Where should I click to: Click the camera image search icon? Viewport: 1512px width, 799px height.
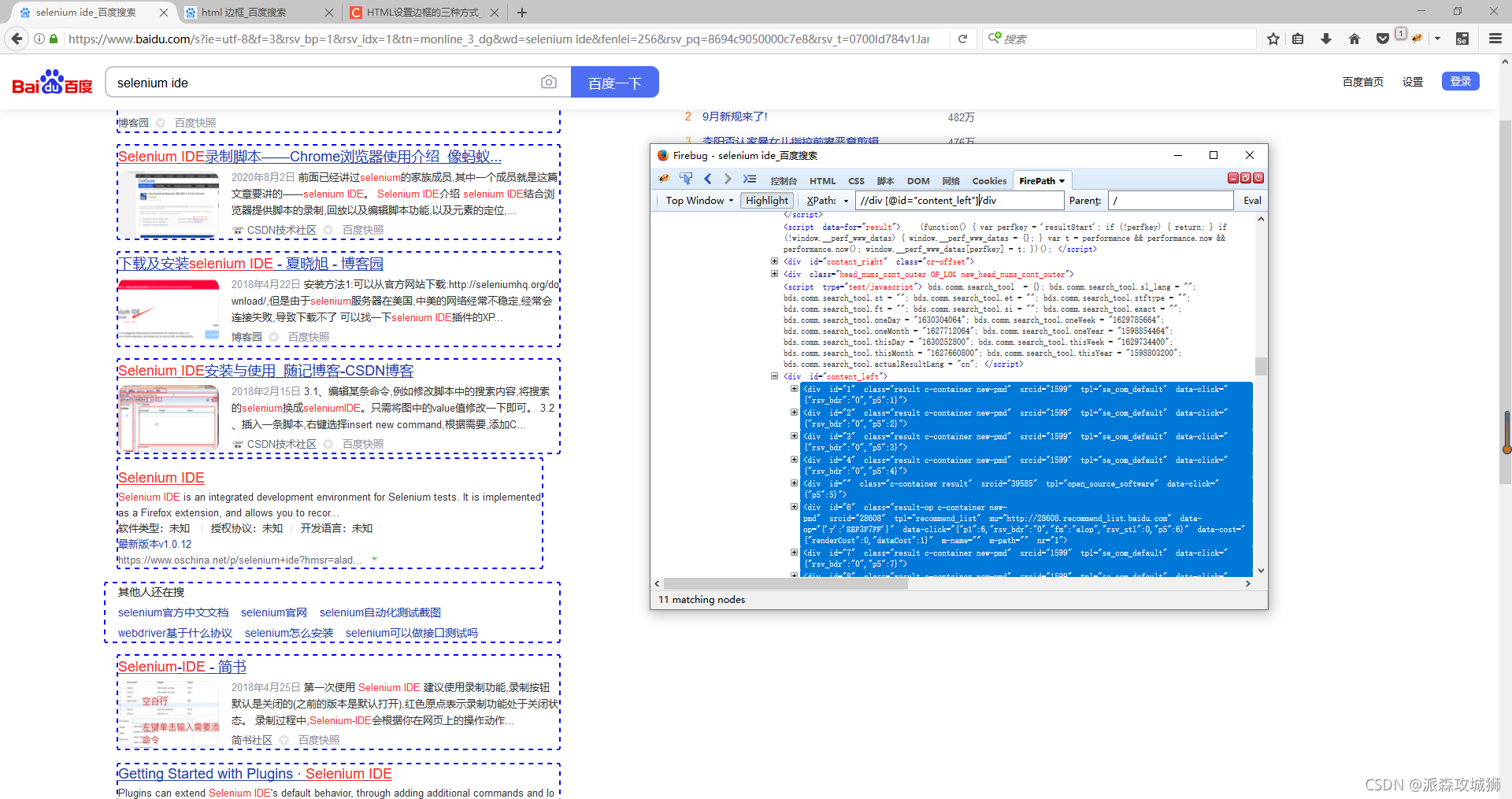coord(549,83)
